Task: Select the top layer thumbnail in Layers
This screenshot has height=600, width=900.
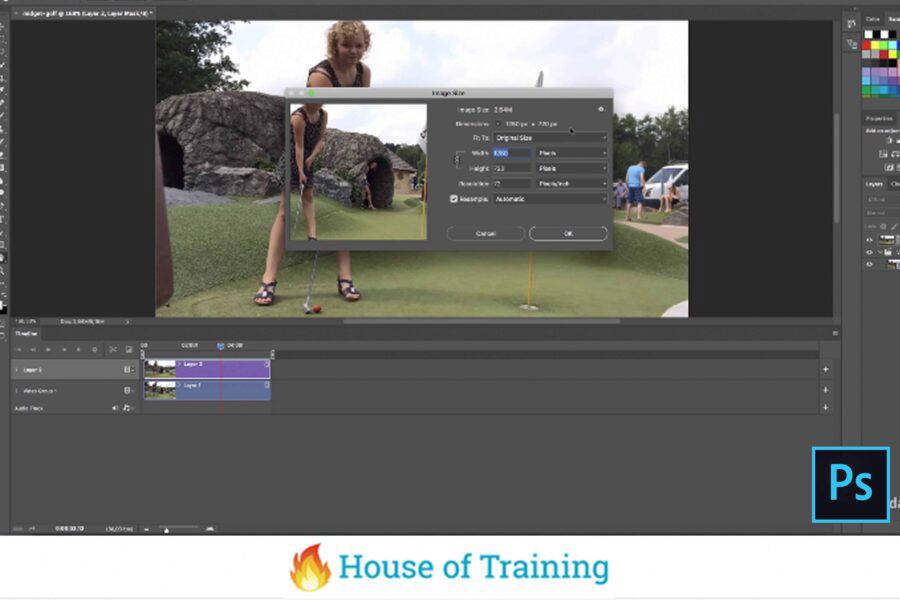Action: [887, 240]
